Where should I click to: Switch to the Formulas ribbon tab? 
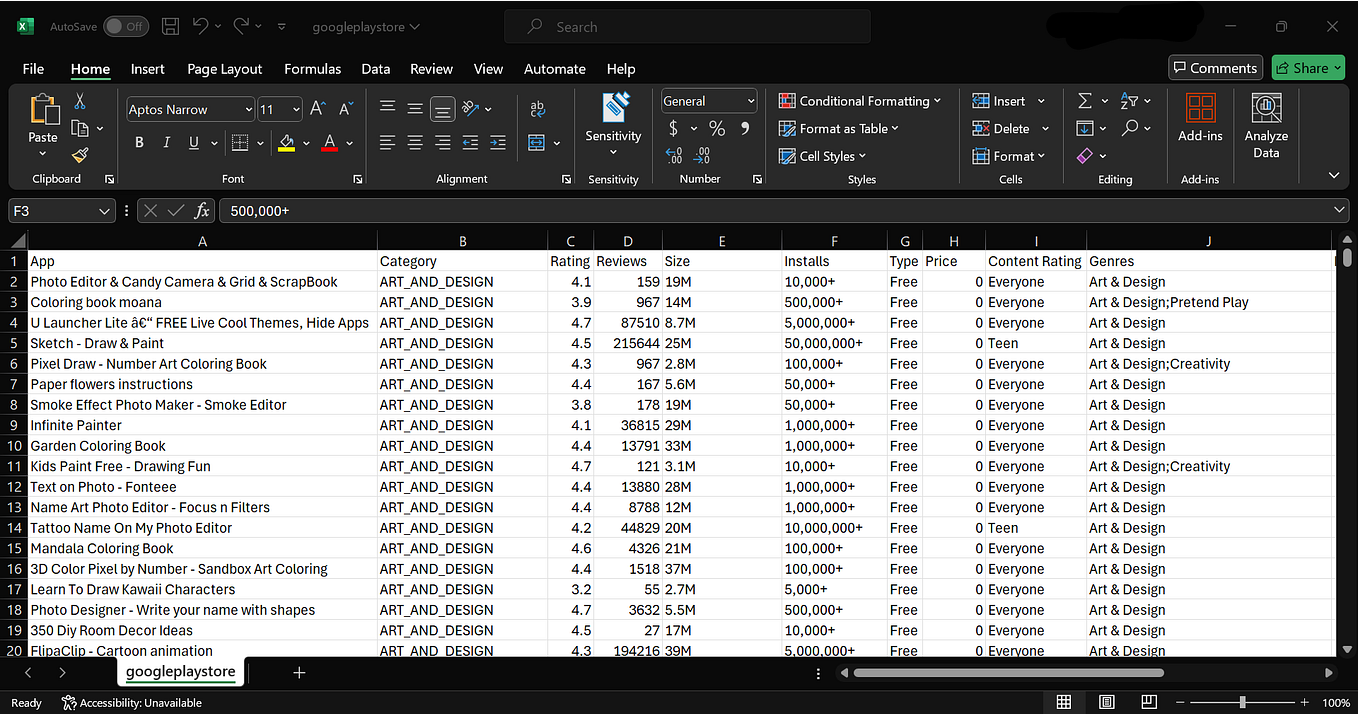pos(312,69)
